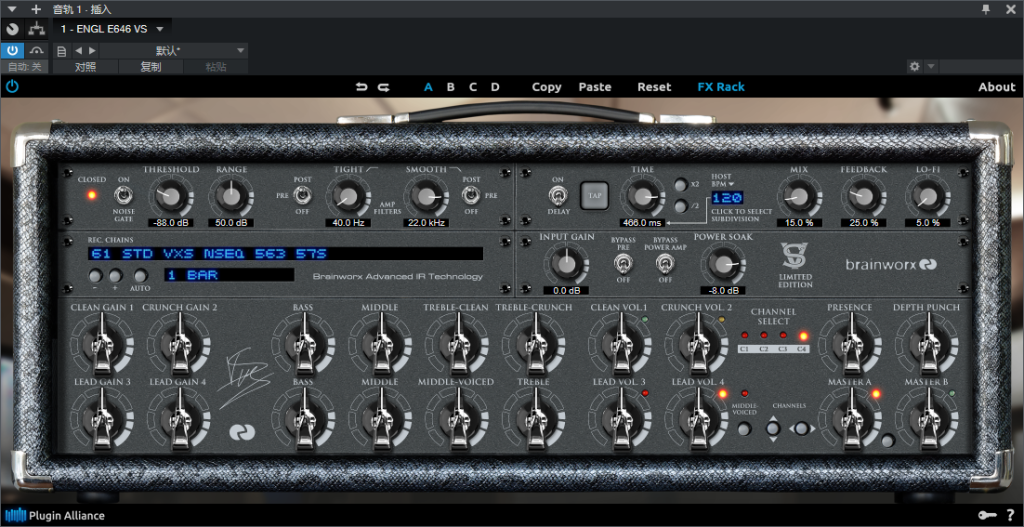Open the preset file document icon
Image resolution: width=1024 pixels, height=527 pixels.
tap(61, 51)
